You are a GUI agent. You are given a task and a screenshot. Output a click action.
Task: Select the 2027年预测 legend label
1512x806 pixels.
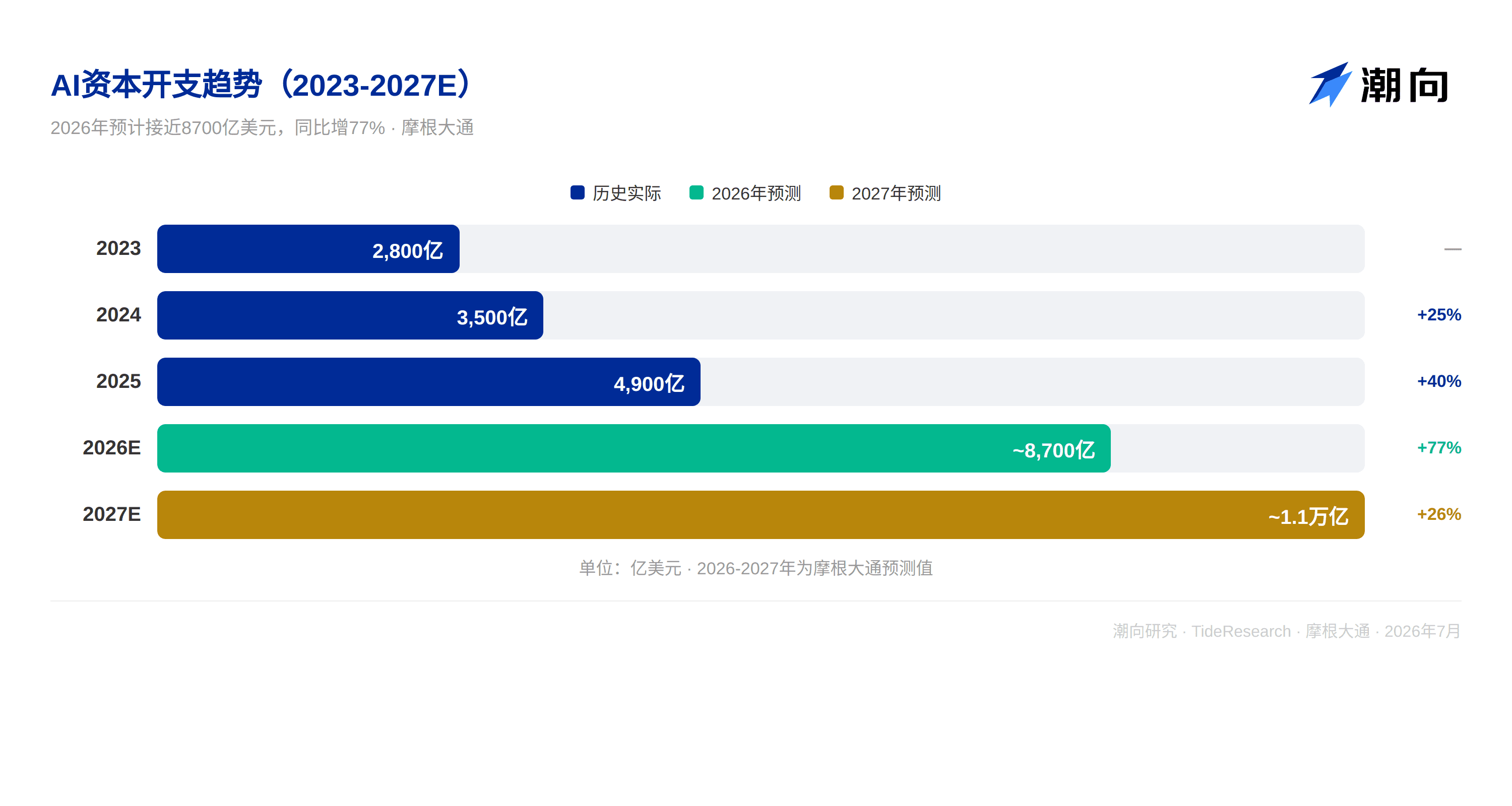coord(896,193)
